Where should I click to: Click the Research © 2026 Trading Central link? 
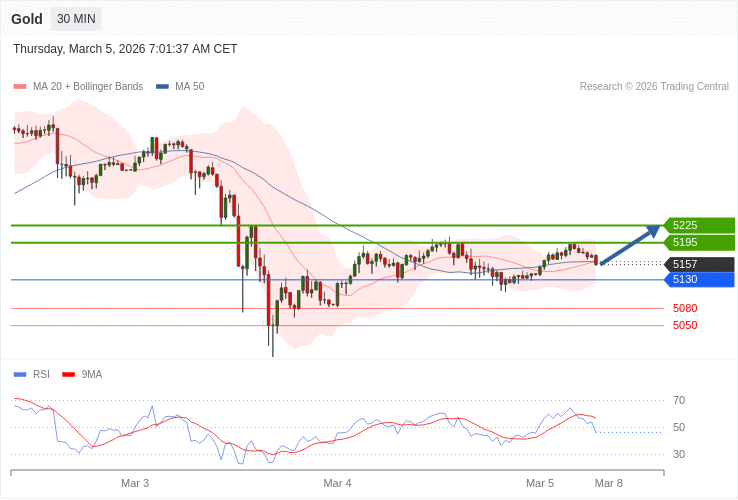654,87
